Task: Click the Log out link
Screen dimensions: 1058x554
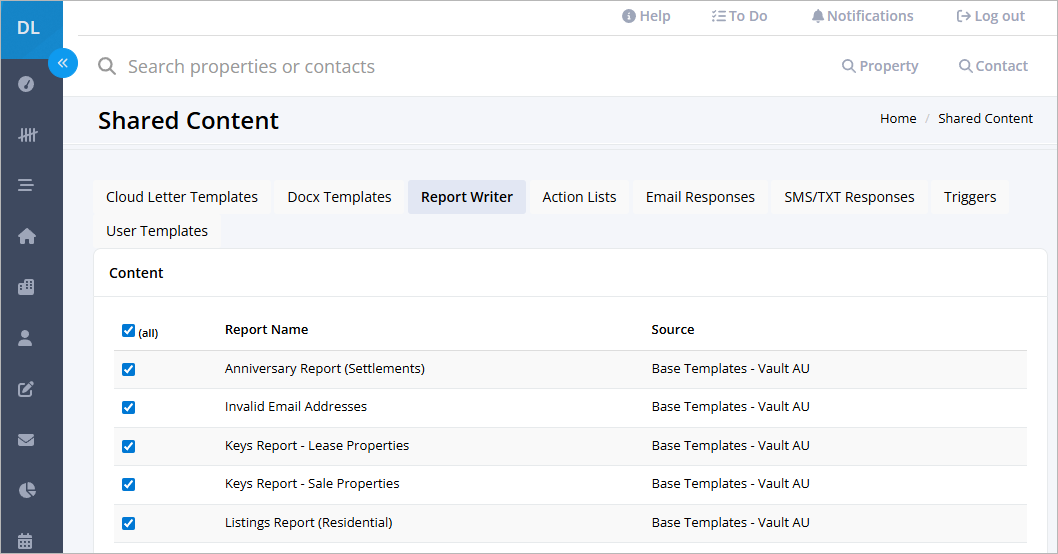Action: point(991,16)
